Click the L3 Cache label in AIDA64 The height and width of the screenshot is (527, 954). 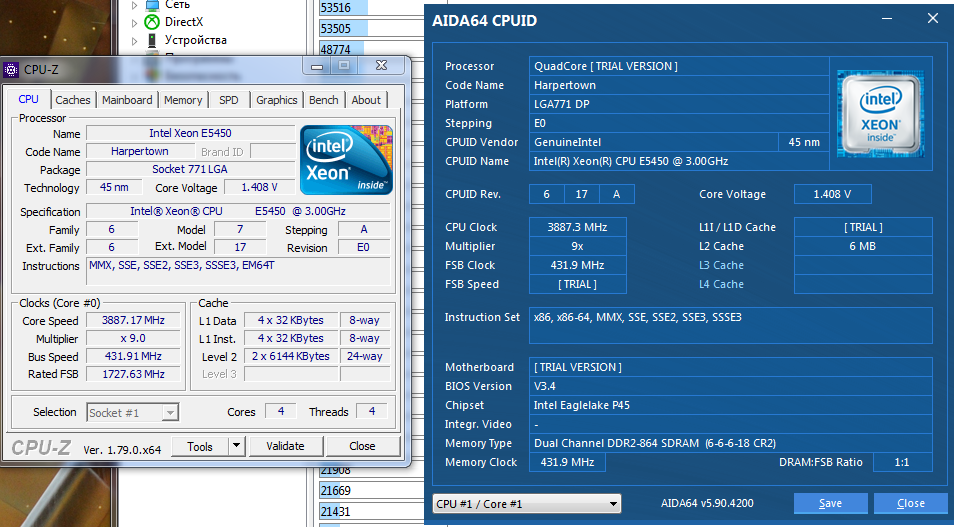pos(721,265)
